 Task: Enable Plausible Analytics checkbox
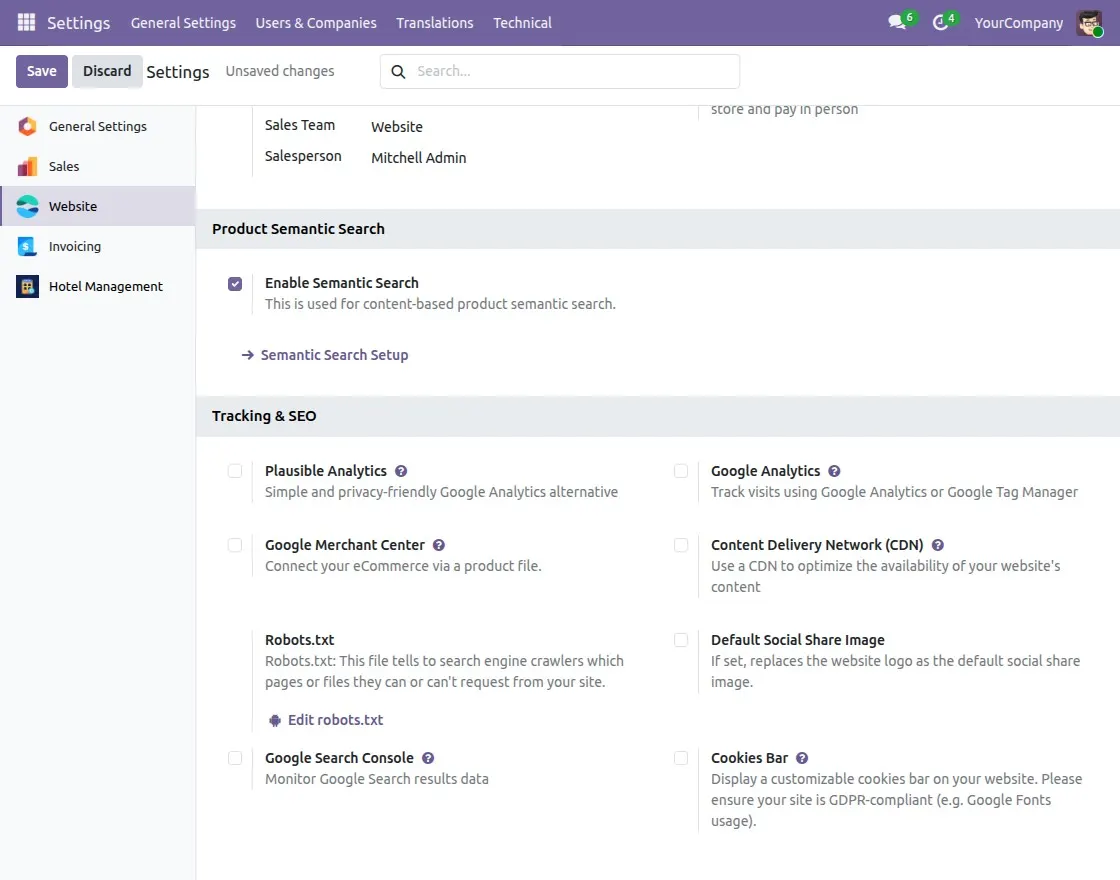click(x=235, y=471)
